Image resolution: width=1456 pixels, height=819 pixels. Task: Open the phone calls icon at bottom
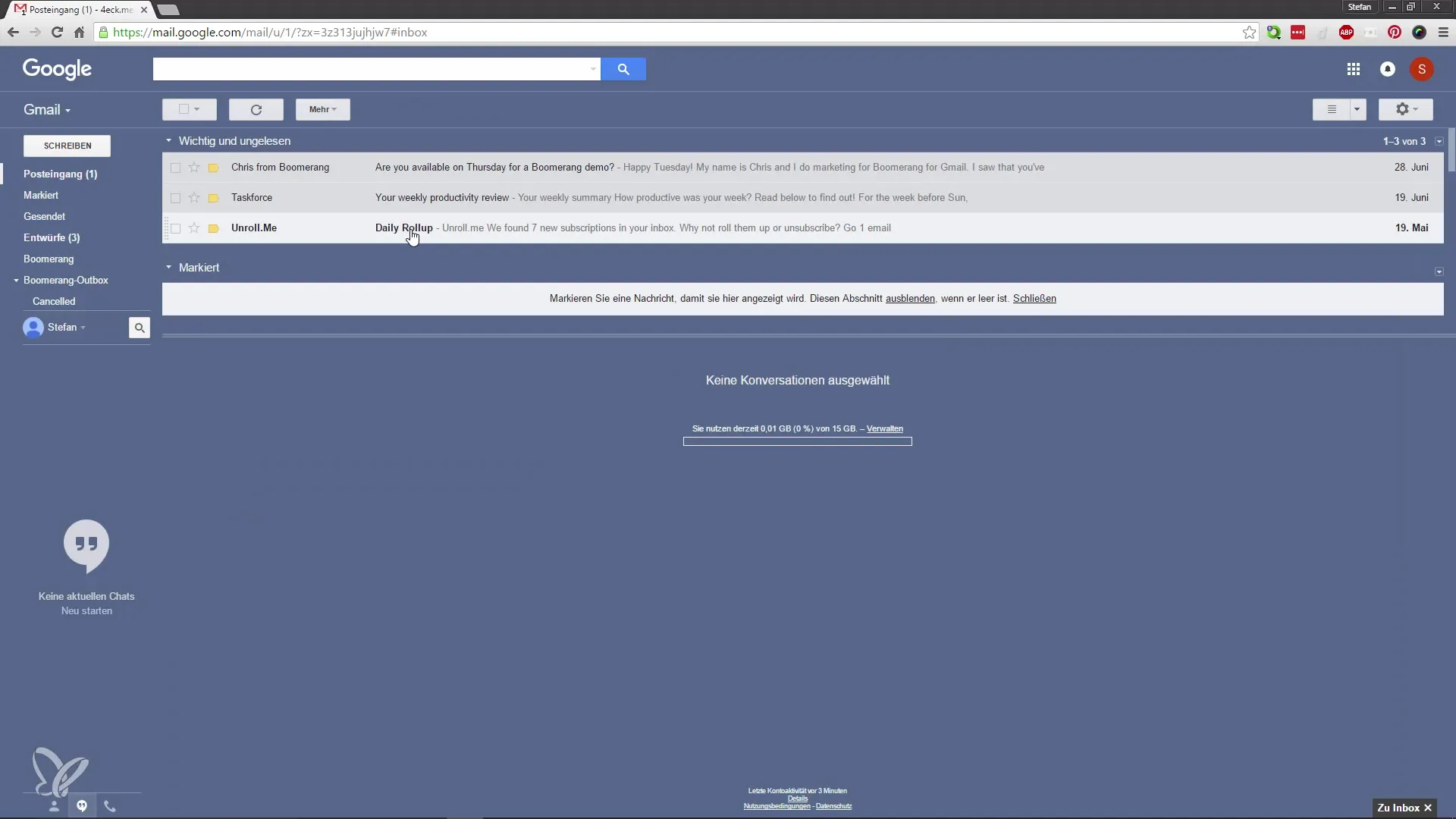[110, 806]
